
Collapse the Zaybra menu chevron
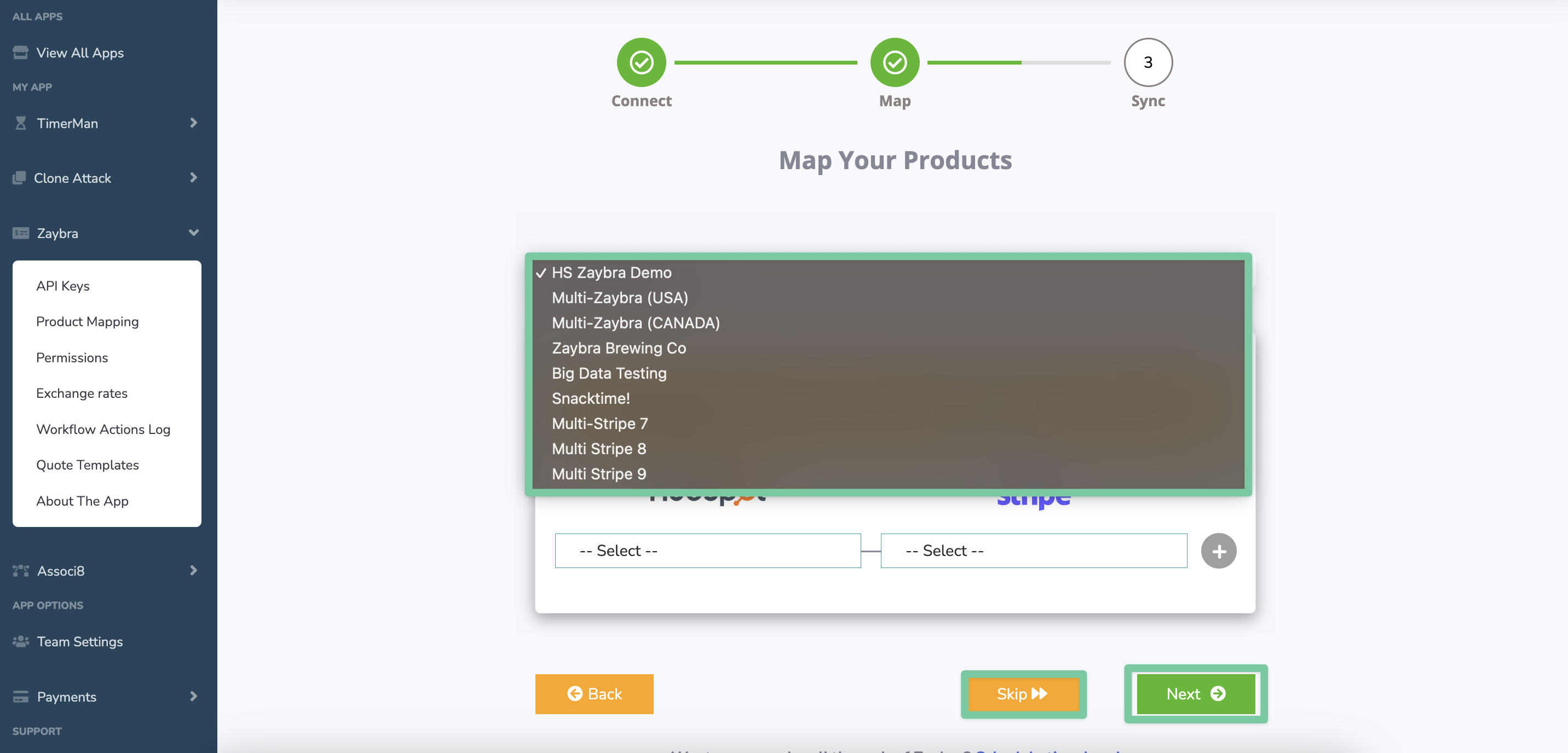click(194, 233)
